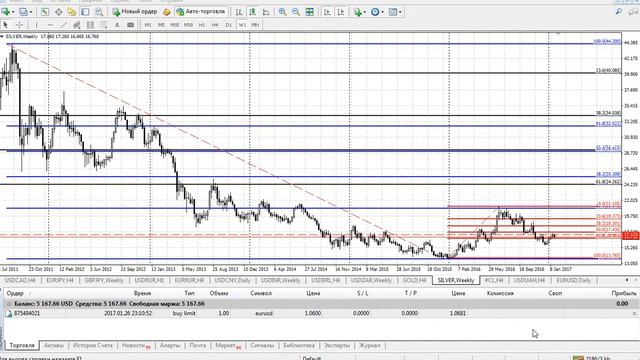Click the chart tabs scroll arrow
The height and width of the screenshot is (360, 640).
click(x=627, y=280)
